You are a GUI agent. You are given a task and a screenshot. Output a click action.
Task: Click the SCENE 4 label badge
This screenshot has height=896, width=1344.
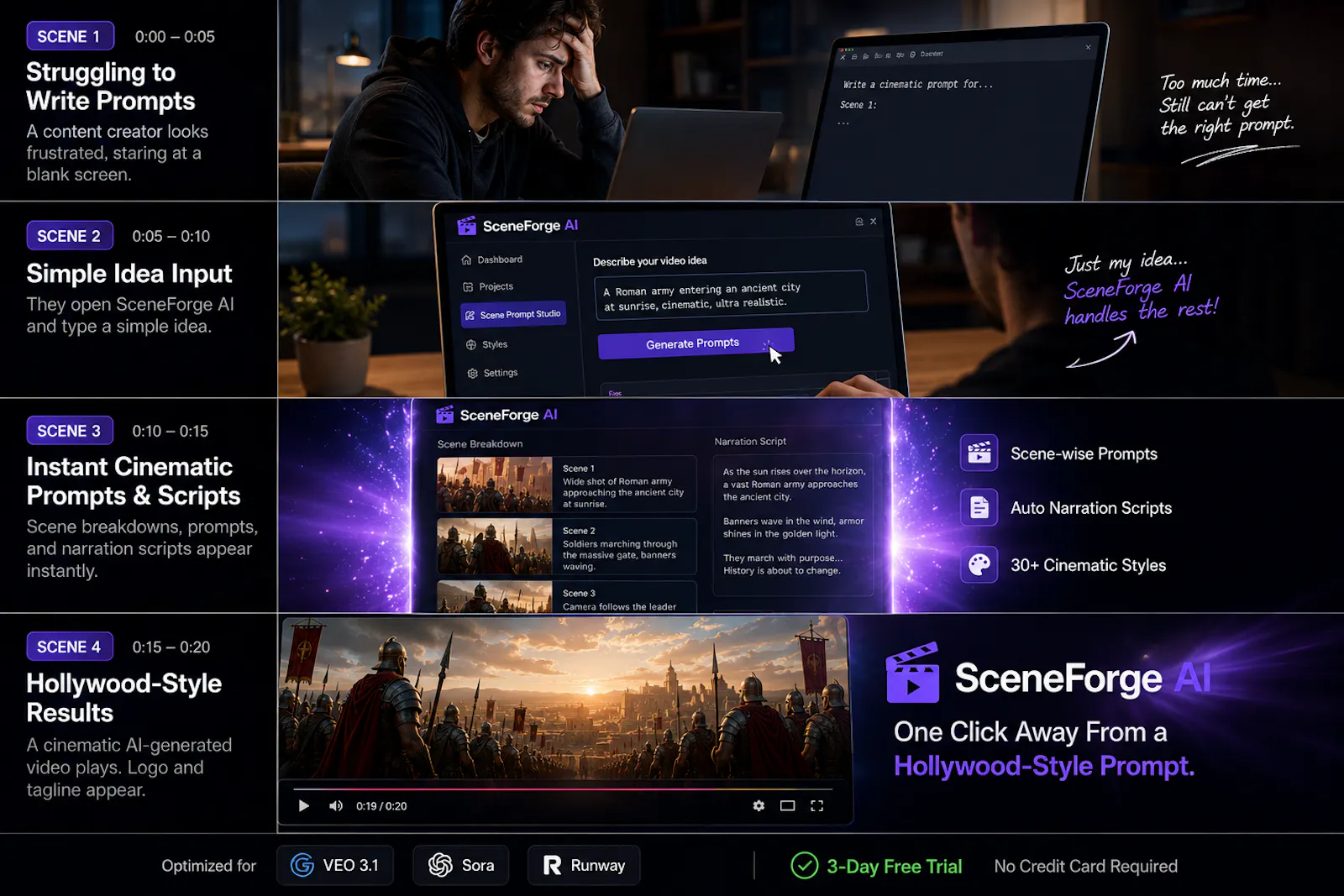pos(70,647)
